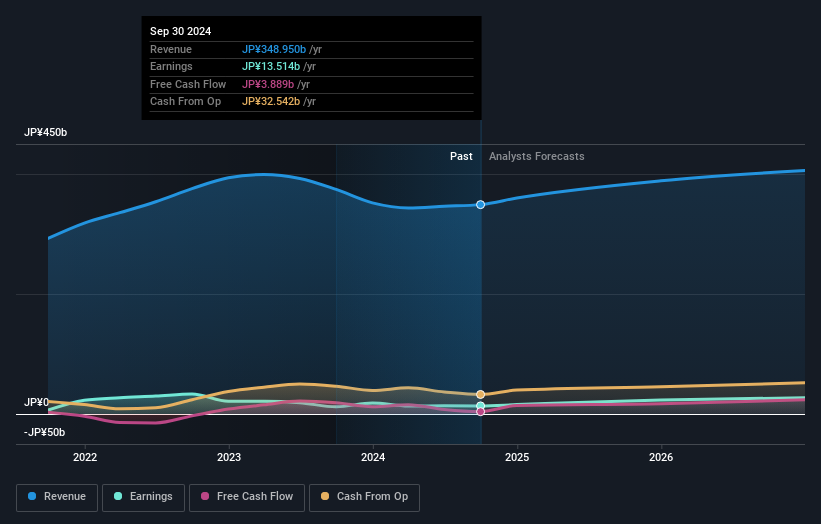Click the 2026 x-axis label
The height and width of the screenshot is (524, 821).
661,457
